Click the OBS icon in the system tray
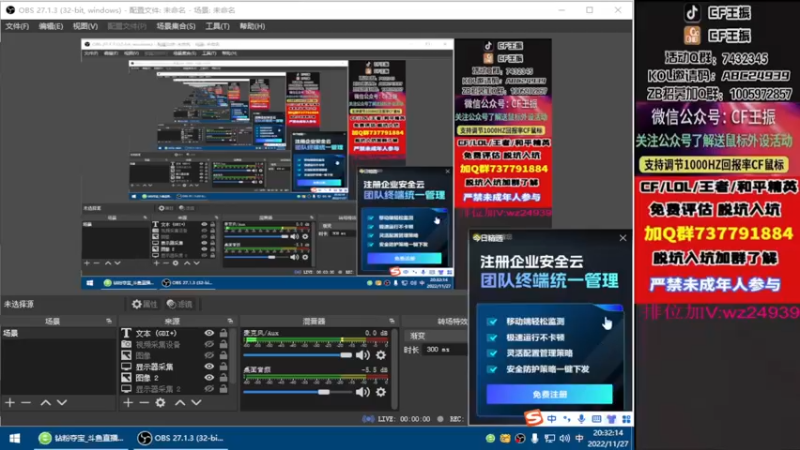The height and width of the screenshot is (450, 800). pyautogui.click(x=520, y=438)
